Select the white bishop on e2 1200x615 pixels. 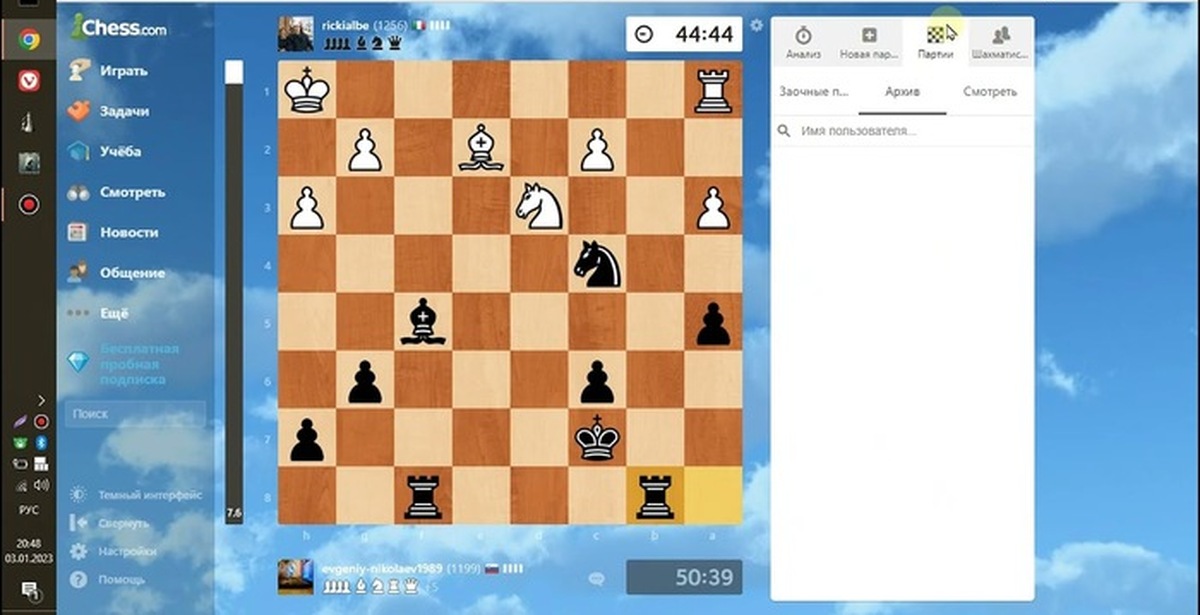click(x=481, y=149)
